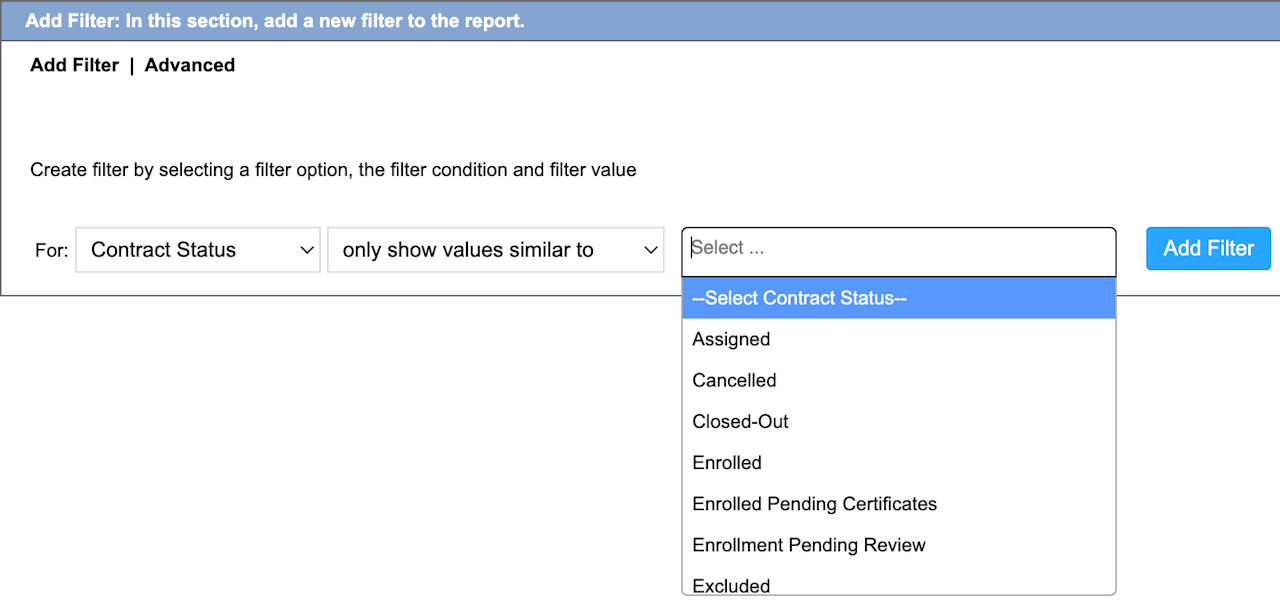1280x607 pixels.
Task: Choose Closed-Out in the list
Action: pos(740,421)
